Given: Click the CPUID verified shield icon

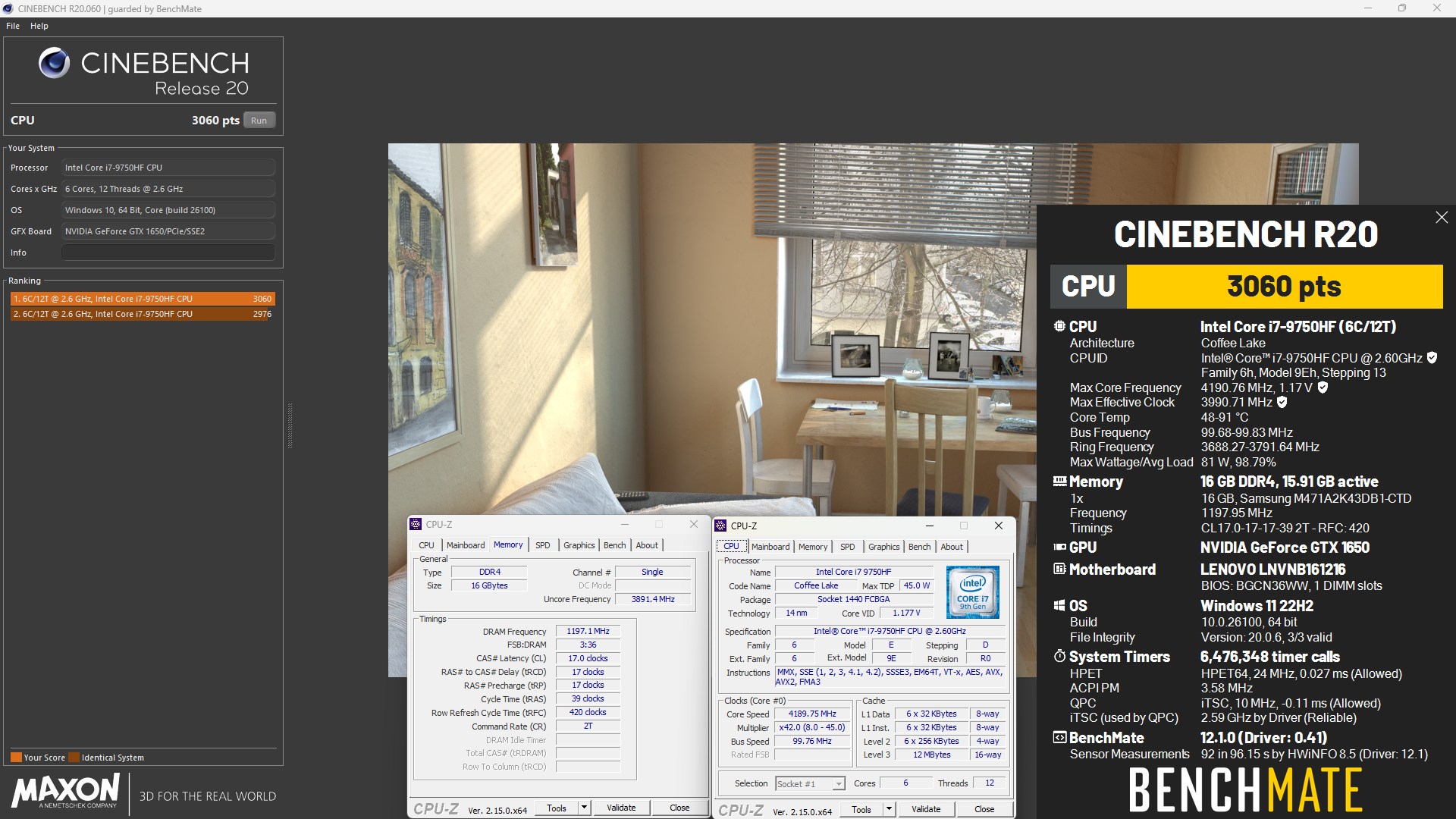Looking at the screenshot, I should [x=1432, y=357].
